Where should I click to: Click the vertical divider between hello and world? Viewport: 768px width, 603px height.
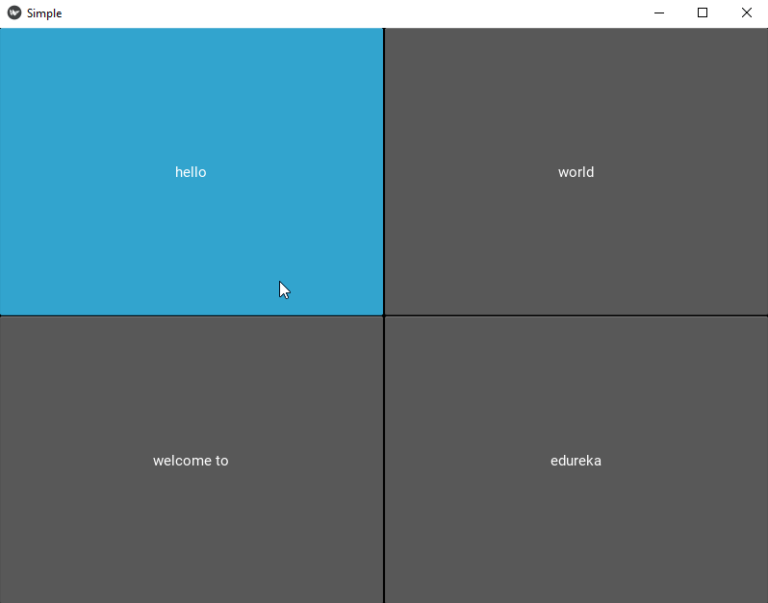[384, 172]
